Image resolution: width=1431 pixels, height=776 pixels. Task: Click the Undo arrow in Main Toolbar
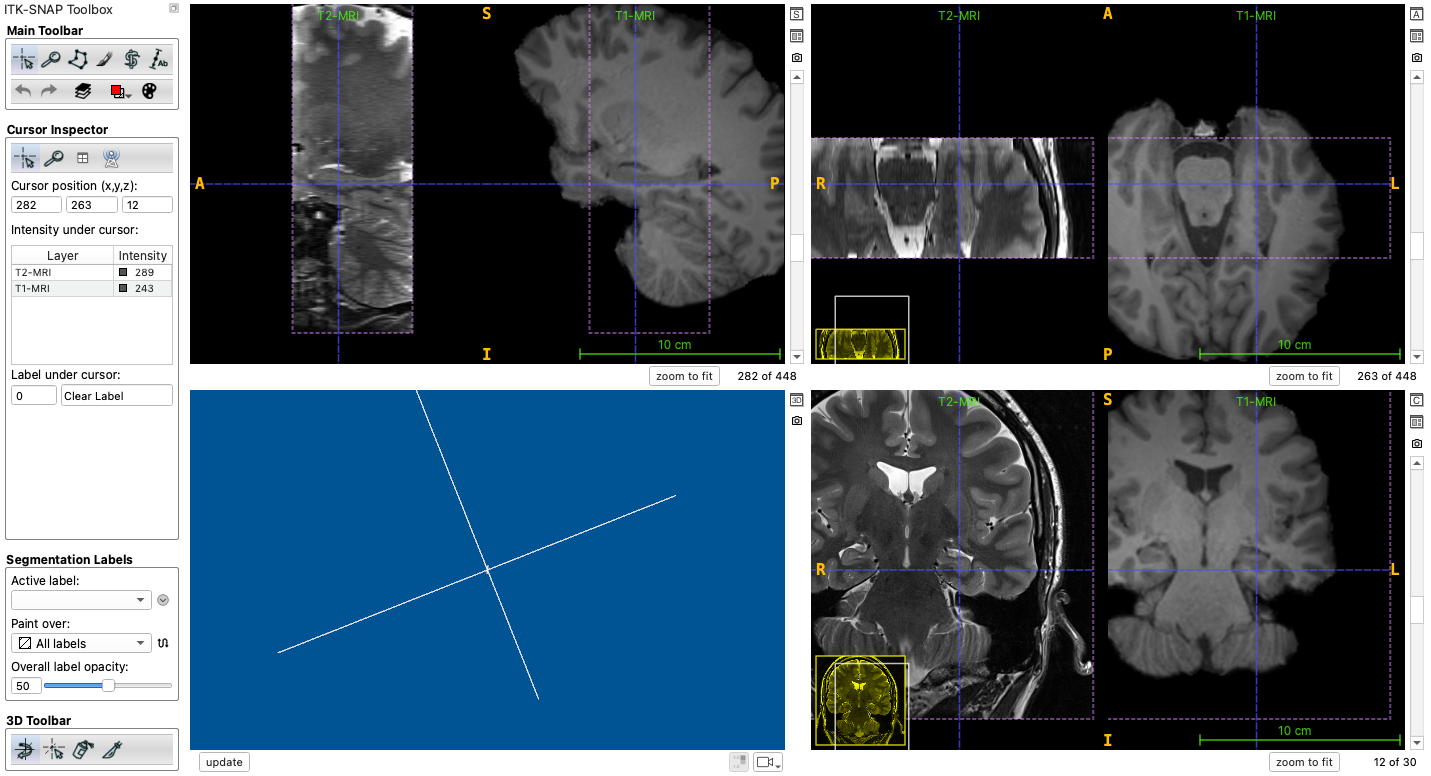click(23, 91)
